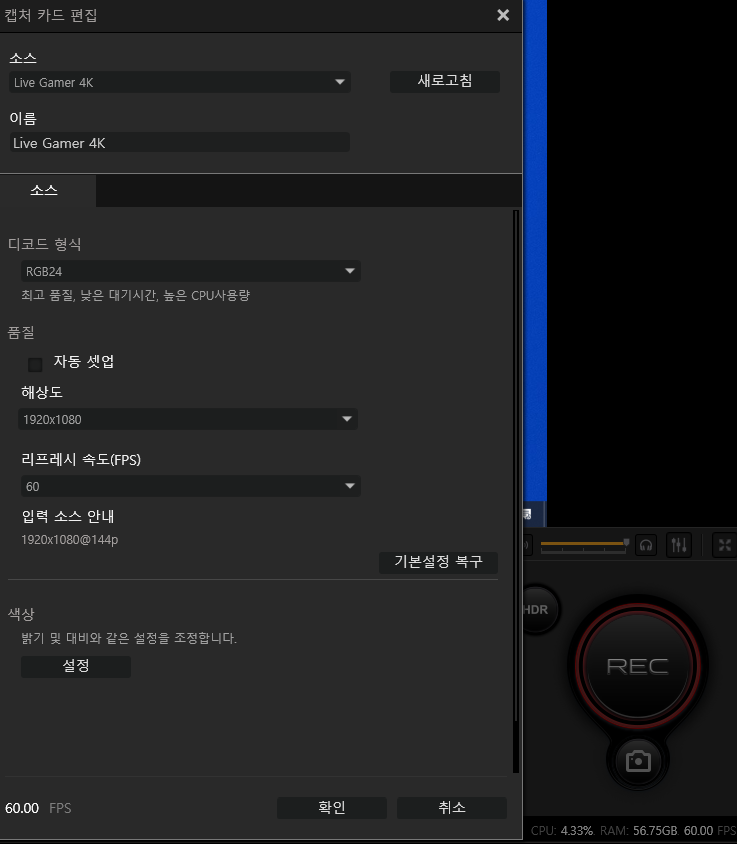The image size is (737, 844).
Task: Switch to the 소스 tab
Action: click(x=44, y=191)
